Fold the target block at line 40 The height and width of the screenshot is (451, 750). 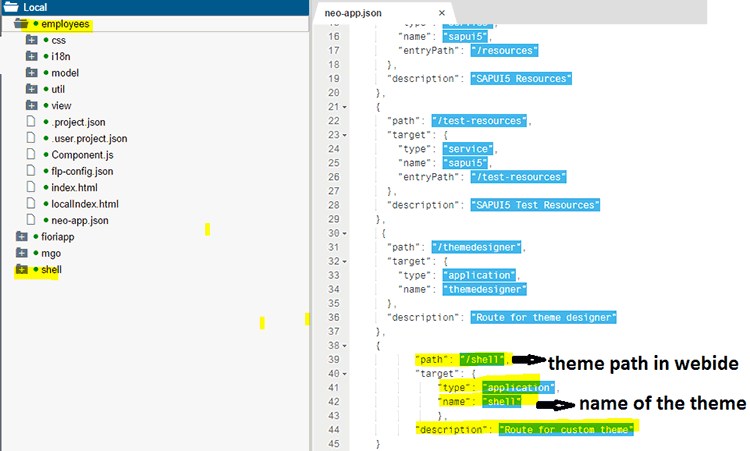click(344, 373)
